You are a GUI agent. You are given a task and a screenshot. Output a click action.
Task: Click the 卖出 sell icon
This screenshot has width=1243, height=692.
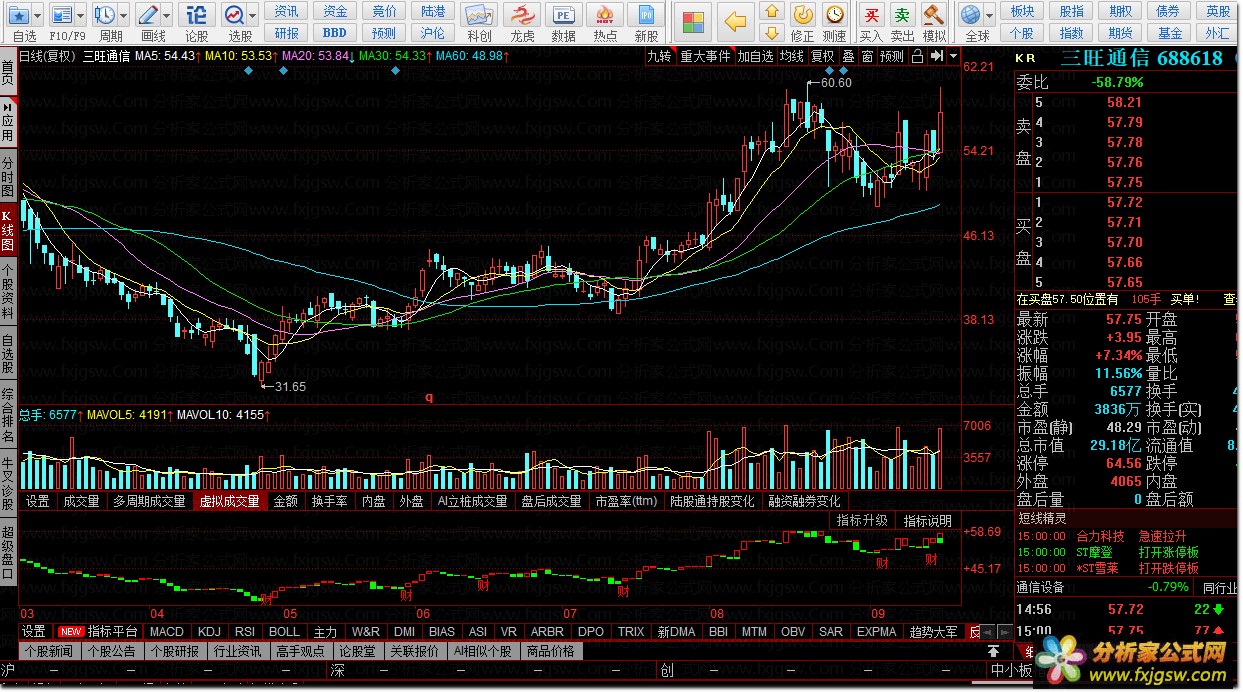coord(903,14)
